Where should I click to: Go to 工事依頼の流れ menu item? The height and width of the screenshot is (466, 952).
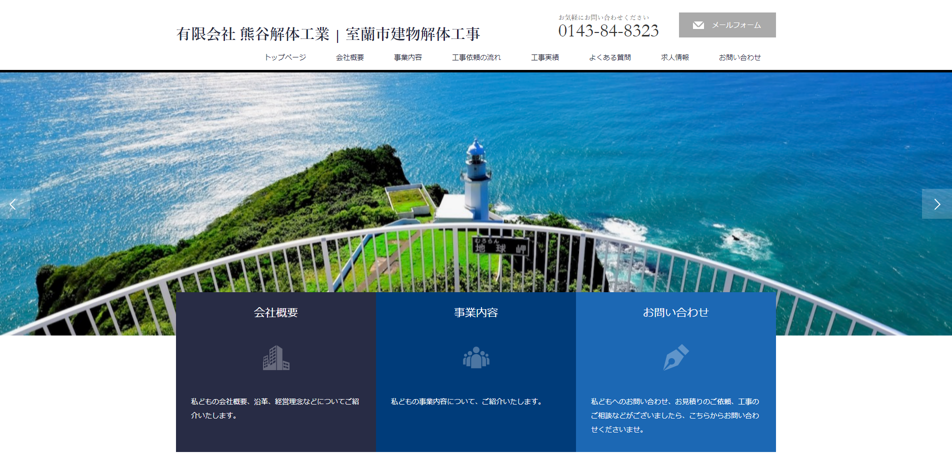[476, 58]
